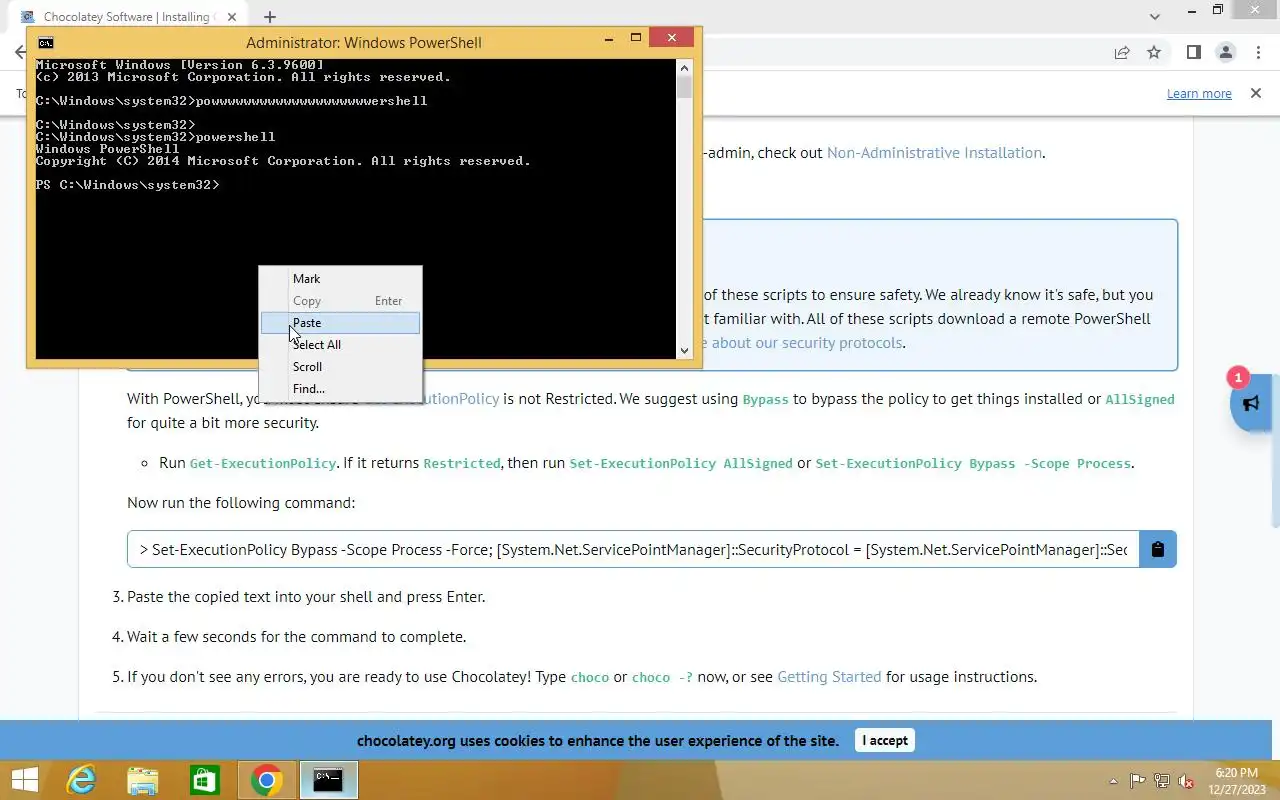Click the muted volume tray icon

(1186, 781)
